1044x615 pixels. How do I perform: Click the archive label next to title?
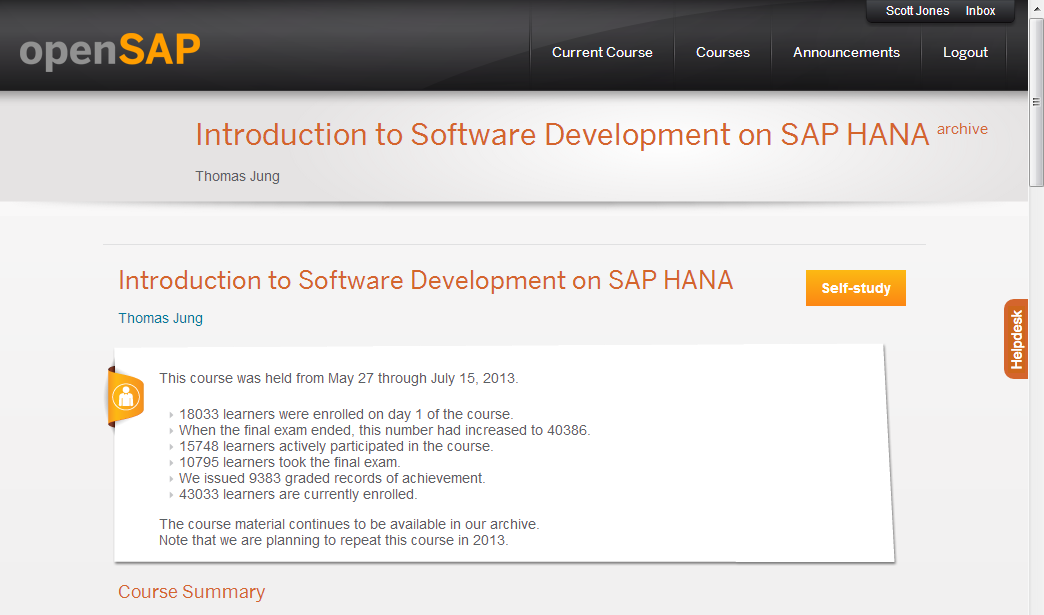[962, 129]
